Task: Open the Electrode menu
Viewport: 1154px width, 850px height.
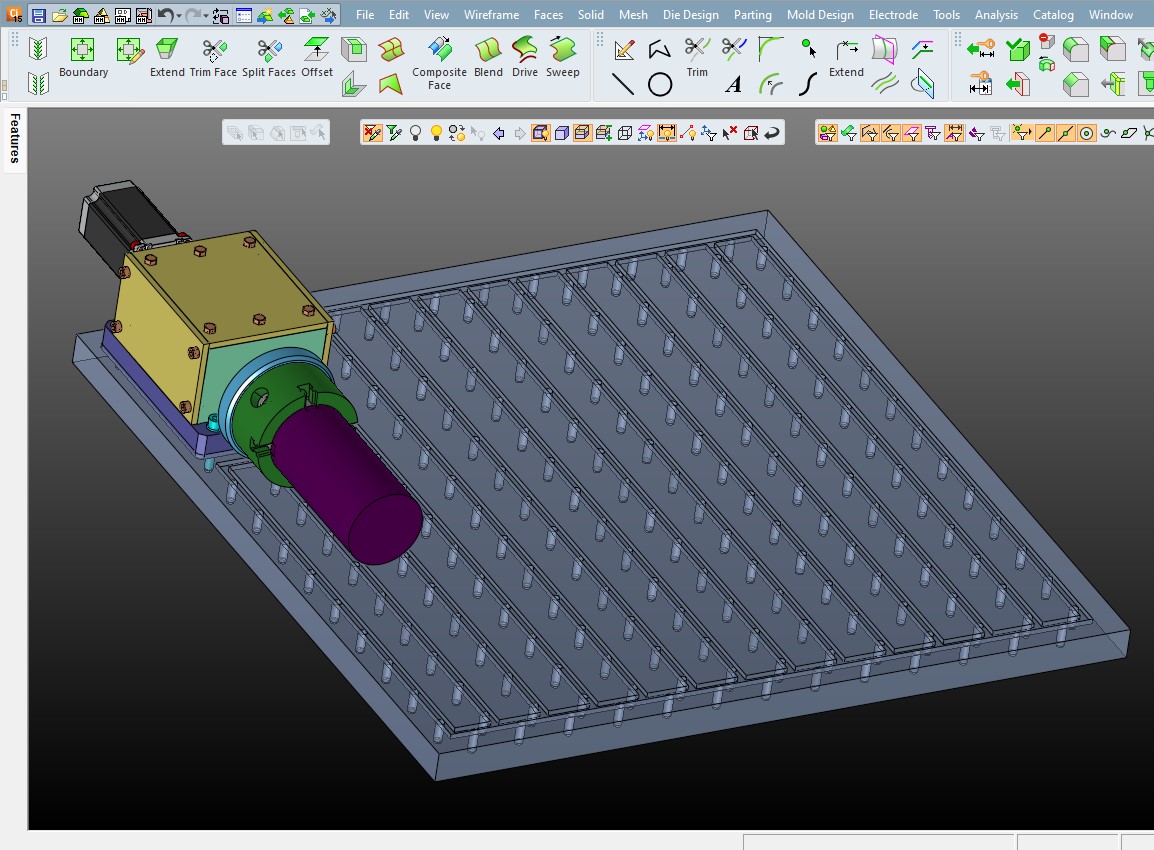Action: point(893,14)
